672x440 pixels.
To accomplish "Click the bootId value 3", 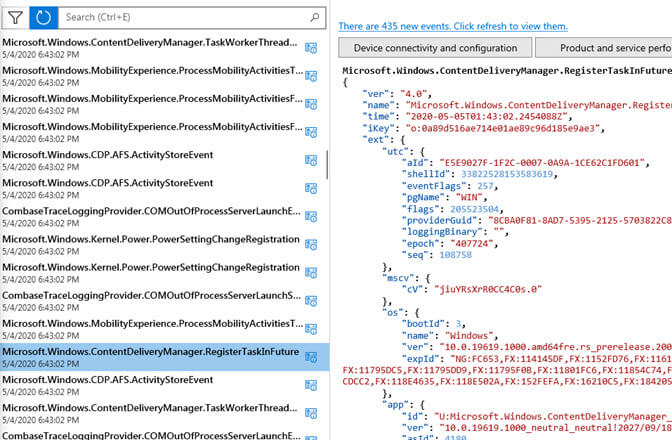I will coord(458,324).
